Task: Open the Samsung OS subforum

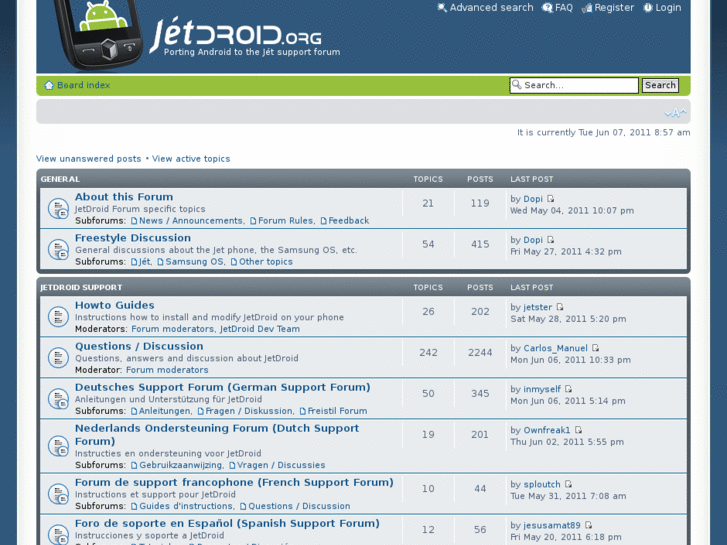Action: pyautogui.click(x=194, y=262)
